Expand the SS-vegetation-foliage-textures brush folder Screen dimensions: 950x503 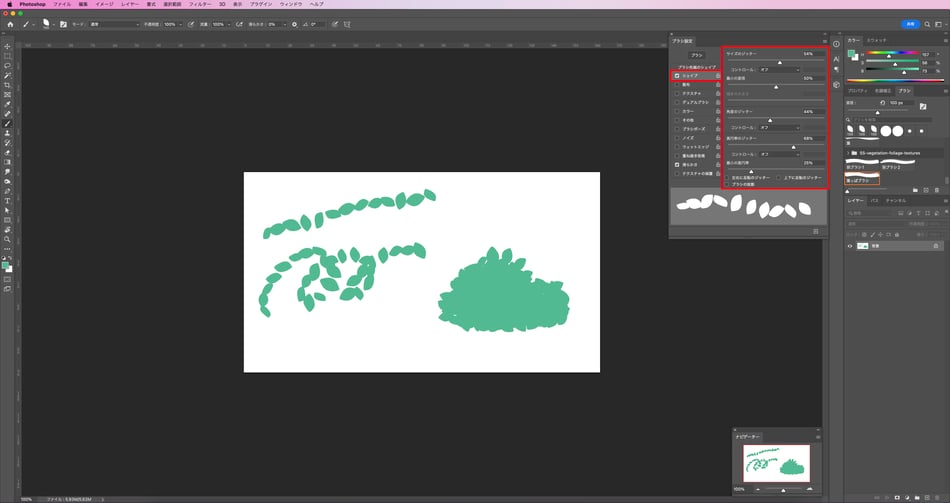pos(849,153)
